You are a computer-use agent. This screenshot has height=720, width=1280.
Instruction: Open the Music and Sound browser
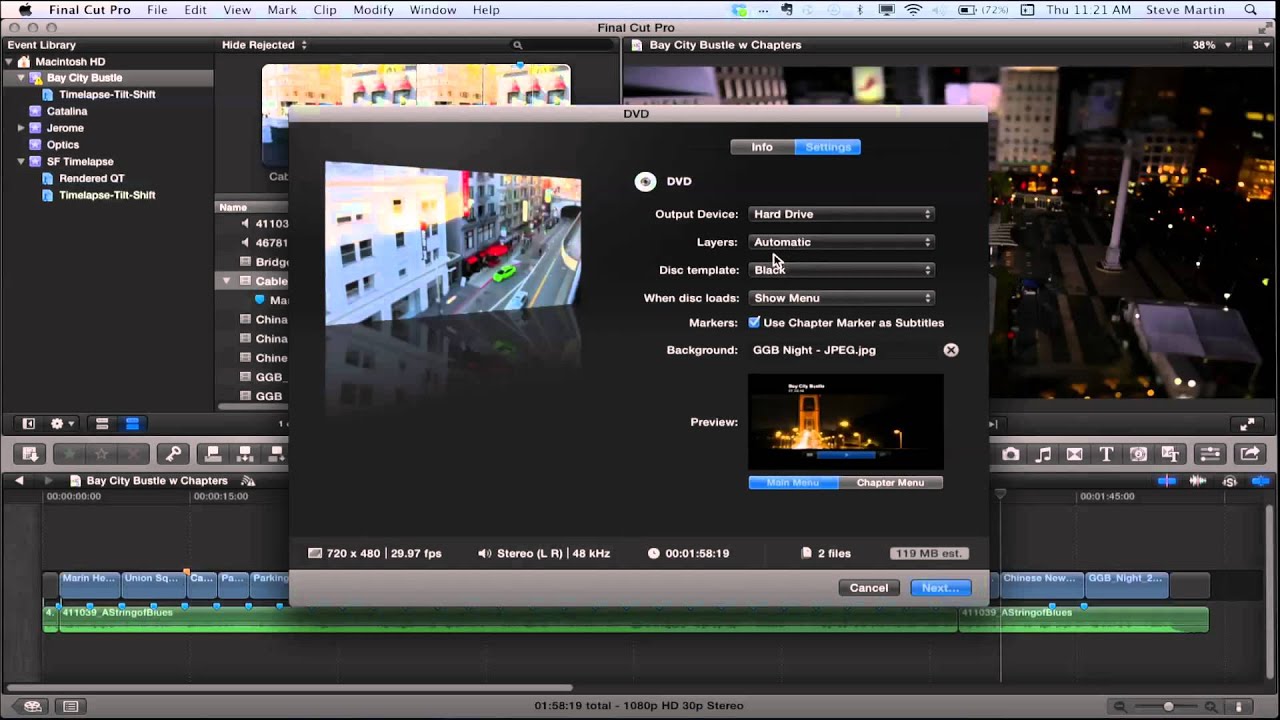pyautogui.click(x=1043, y=454)
